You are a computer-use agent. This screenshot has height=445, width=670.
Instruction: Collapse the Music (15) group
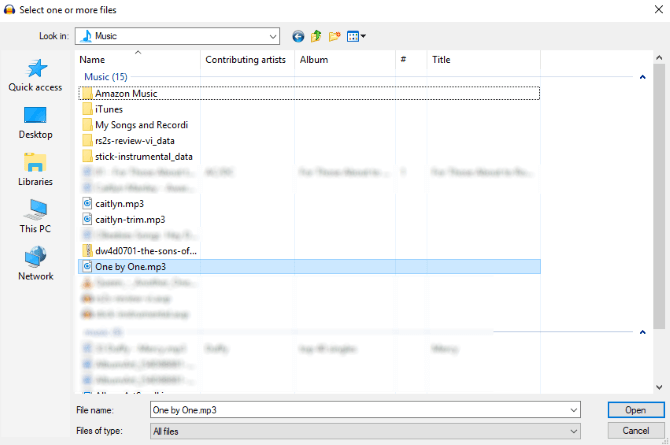pos(642,77)
